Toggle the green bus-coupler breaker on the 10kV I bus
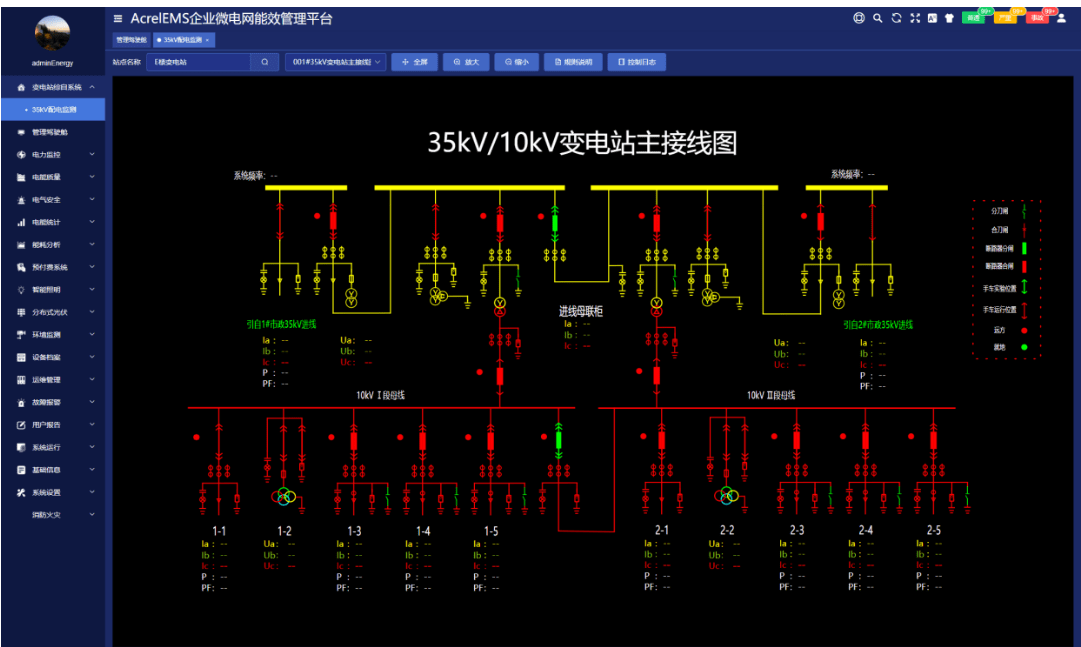The width and height of the screenshot is (1081, 647). pos(558,440)
